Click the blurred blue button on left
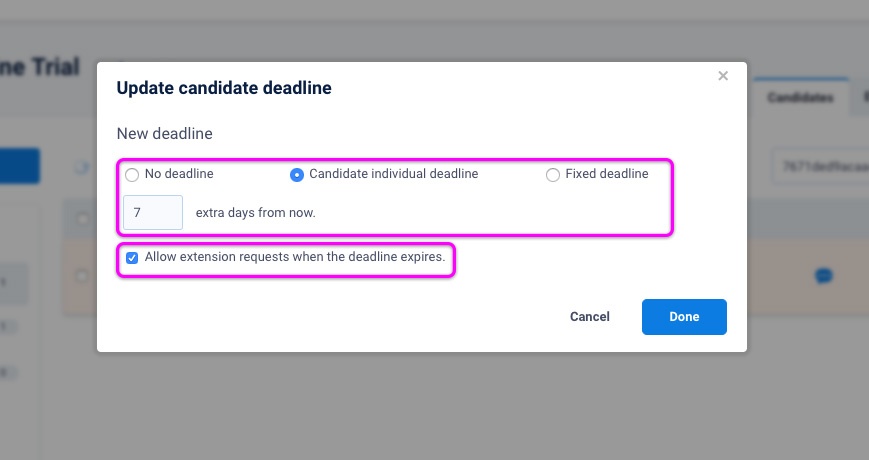The image size is (869, 460). (20, 166)
